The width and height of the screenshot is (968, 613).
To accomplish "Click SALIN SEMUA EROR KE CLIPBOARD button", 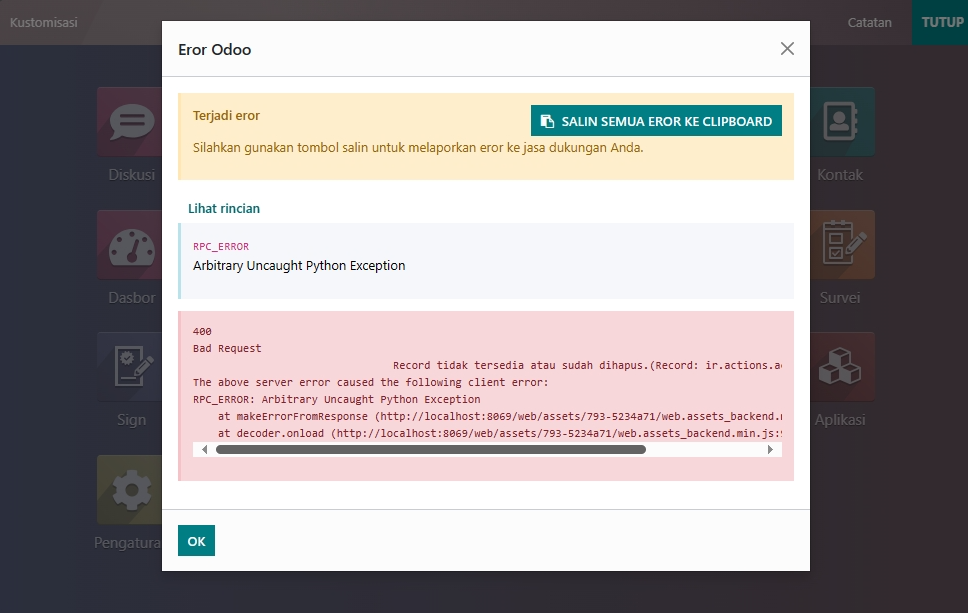I will point(656,121).
